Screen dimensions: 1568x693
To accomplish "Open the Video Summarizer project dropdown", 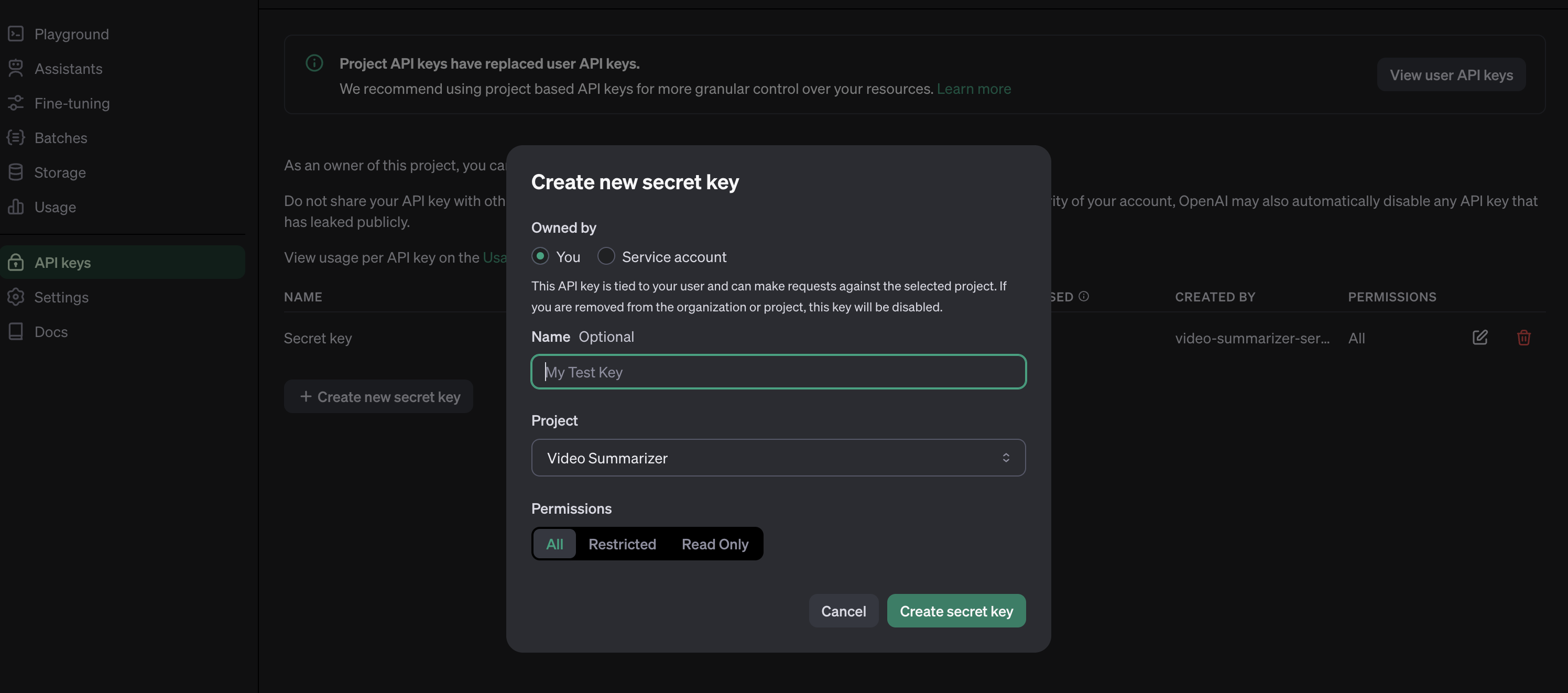I will pos(777,458).
